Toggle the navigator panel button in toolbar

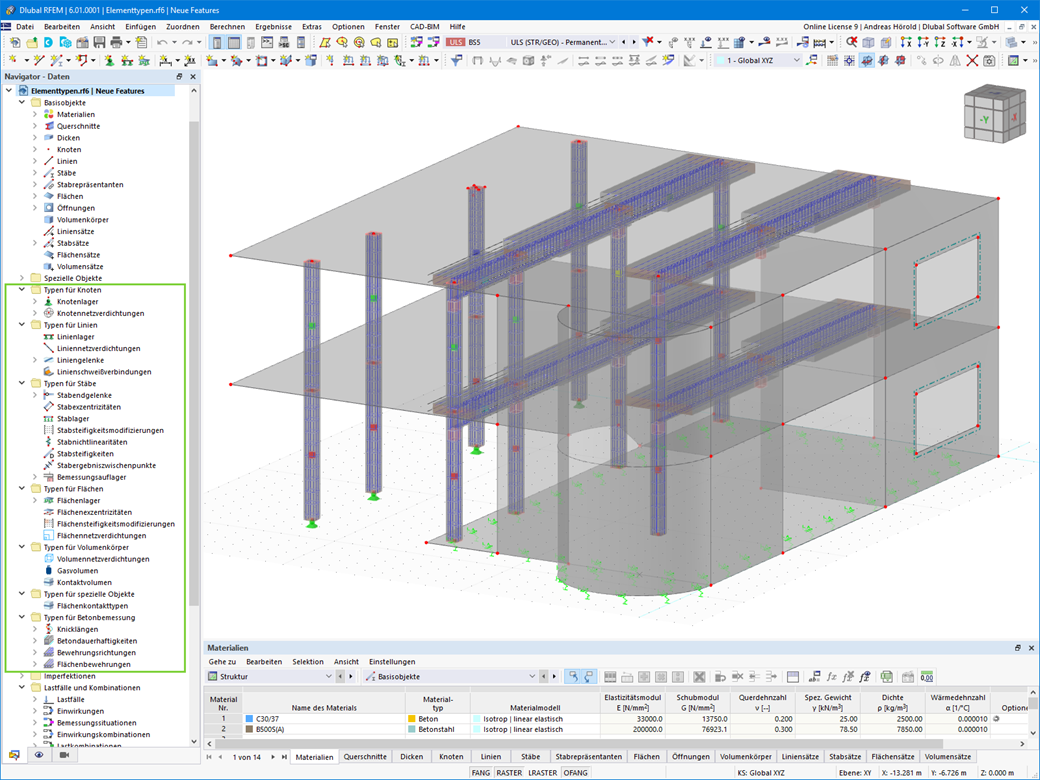click(217, 42)
